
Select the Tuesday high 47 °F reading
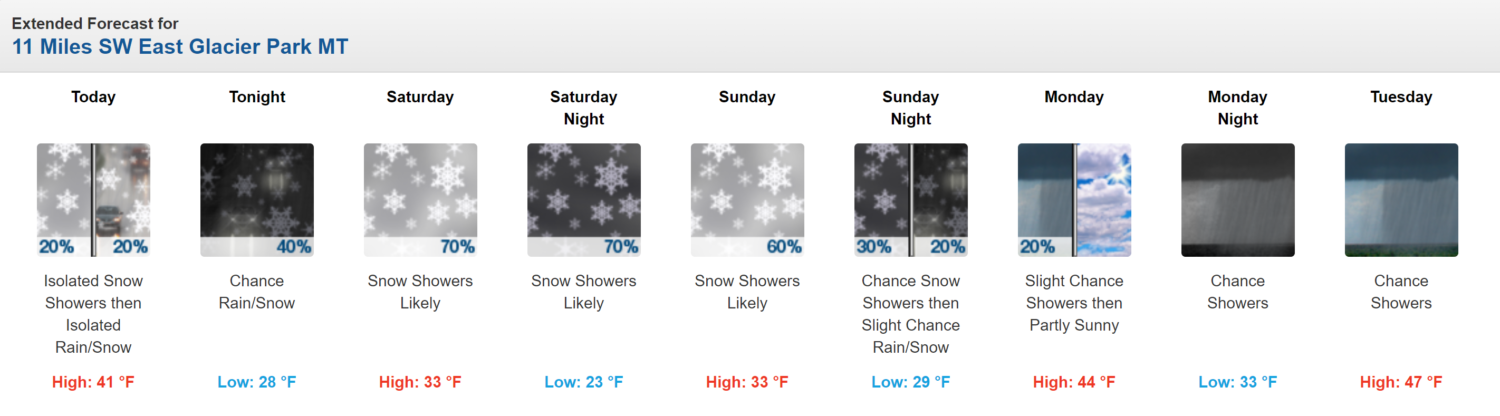1401,382
